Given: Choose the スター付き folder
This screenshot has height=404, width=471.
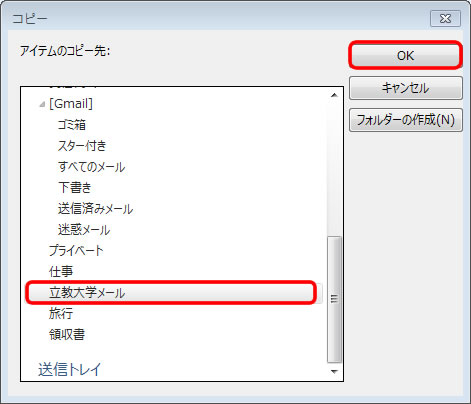Looking at the screenshot, I should pyautogui.click(x=82, y=146).
